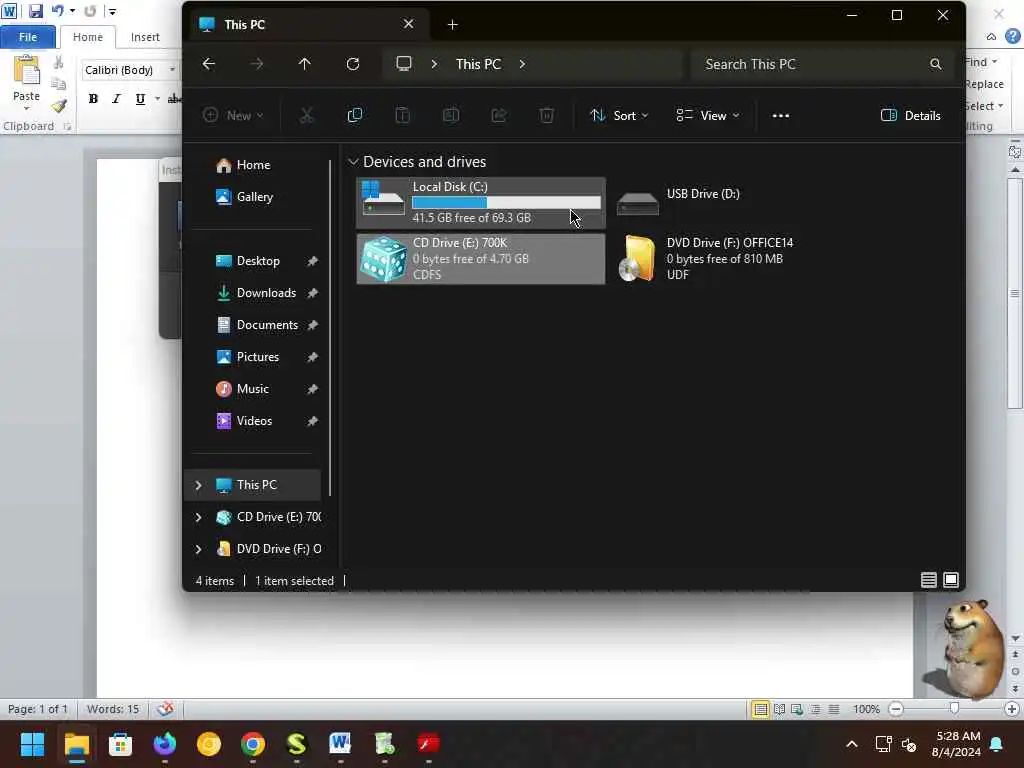1024x768 pixels.
Task: Toggle Italic formatting in Word
Action: point(116,99)
